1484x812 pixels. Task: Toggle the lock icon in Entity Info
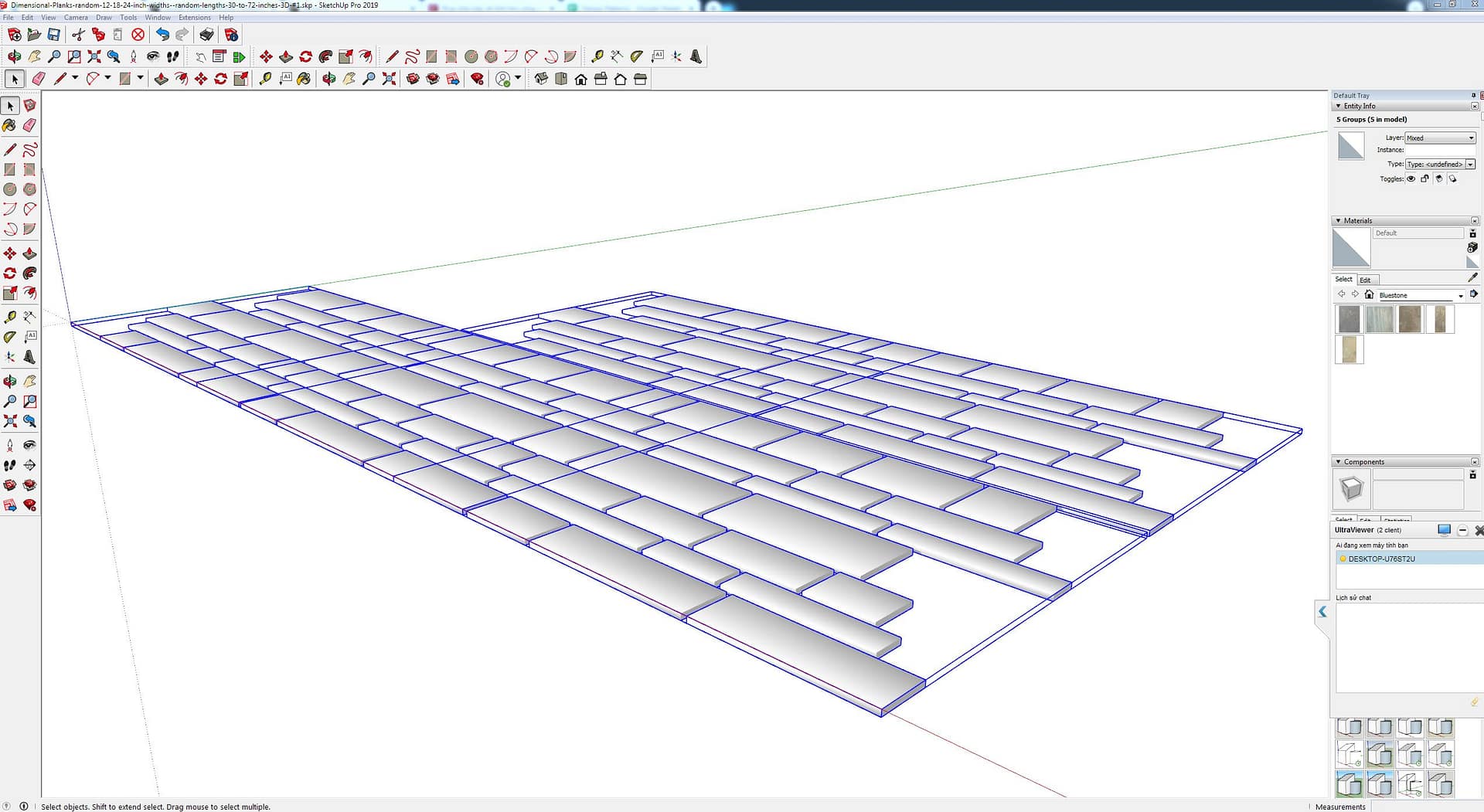pyautogui.click(x=1424, y=178)
